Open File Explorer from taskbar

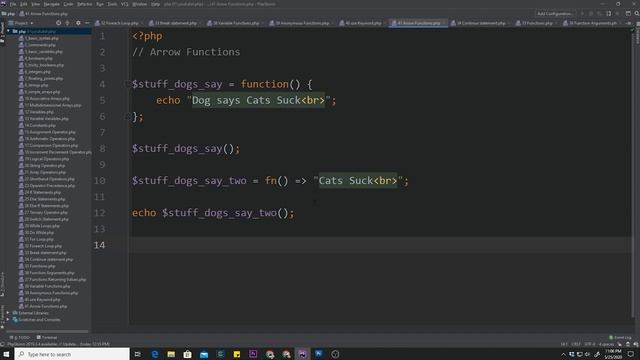pyautogui.click(x=171, y=354)
